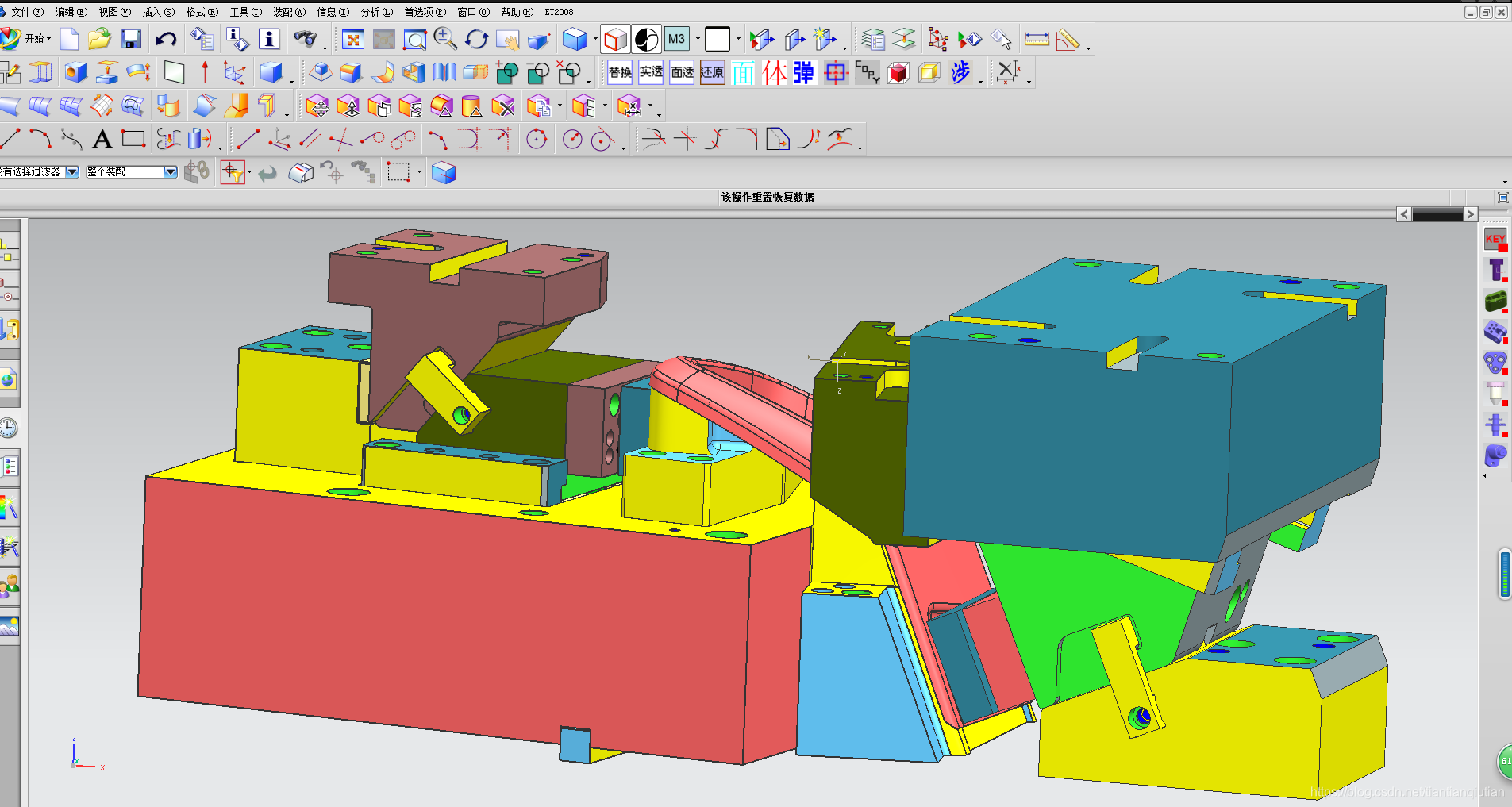This screenshot has width=1512, height=807.
Task: Click the Datum Plane icon
Action: (174, 72)
